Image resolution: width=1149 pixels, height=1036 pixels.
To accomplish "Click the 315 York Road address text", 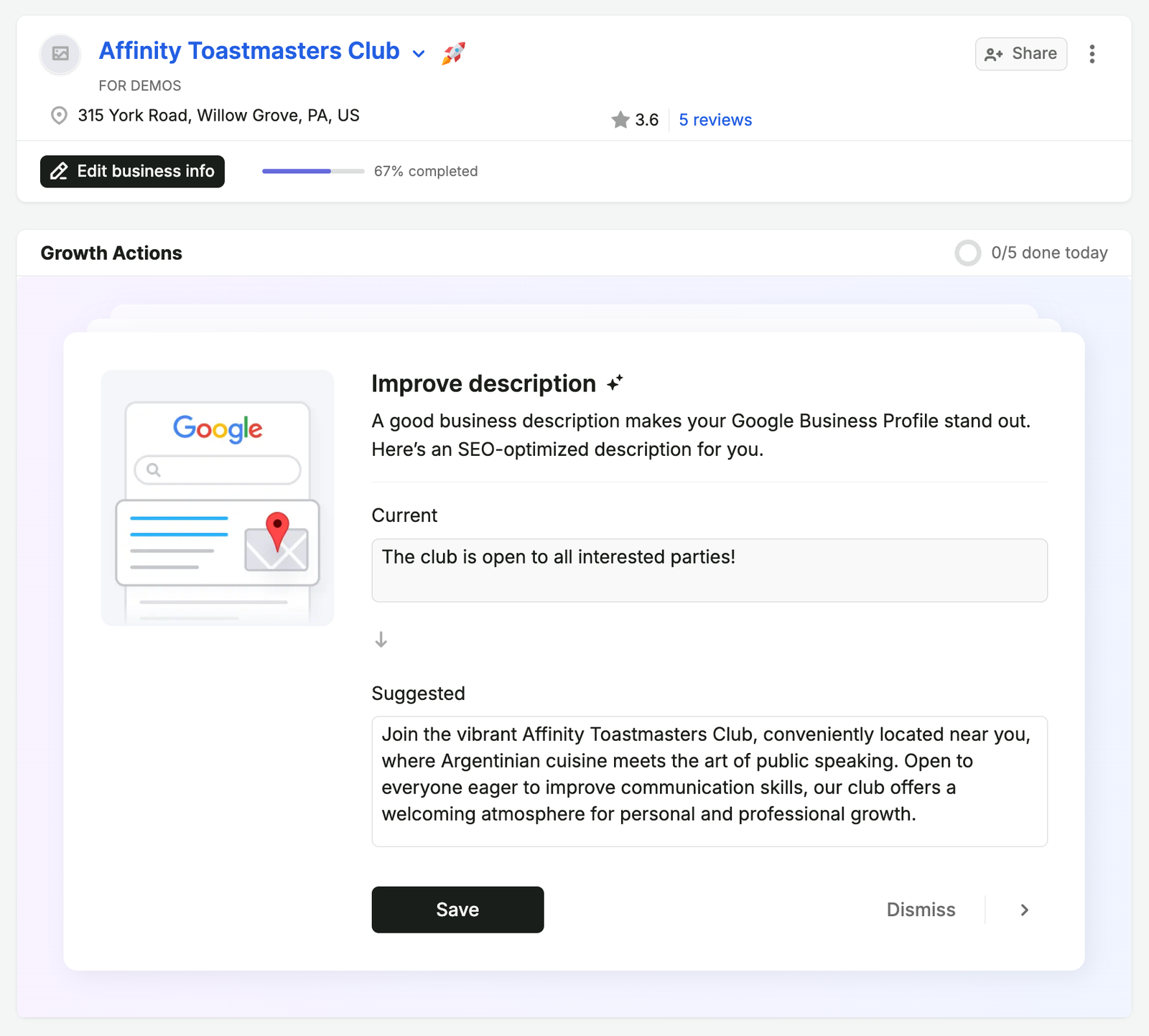I will click(x=218, y=116).
